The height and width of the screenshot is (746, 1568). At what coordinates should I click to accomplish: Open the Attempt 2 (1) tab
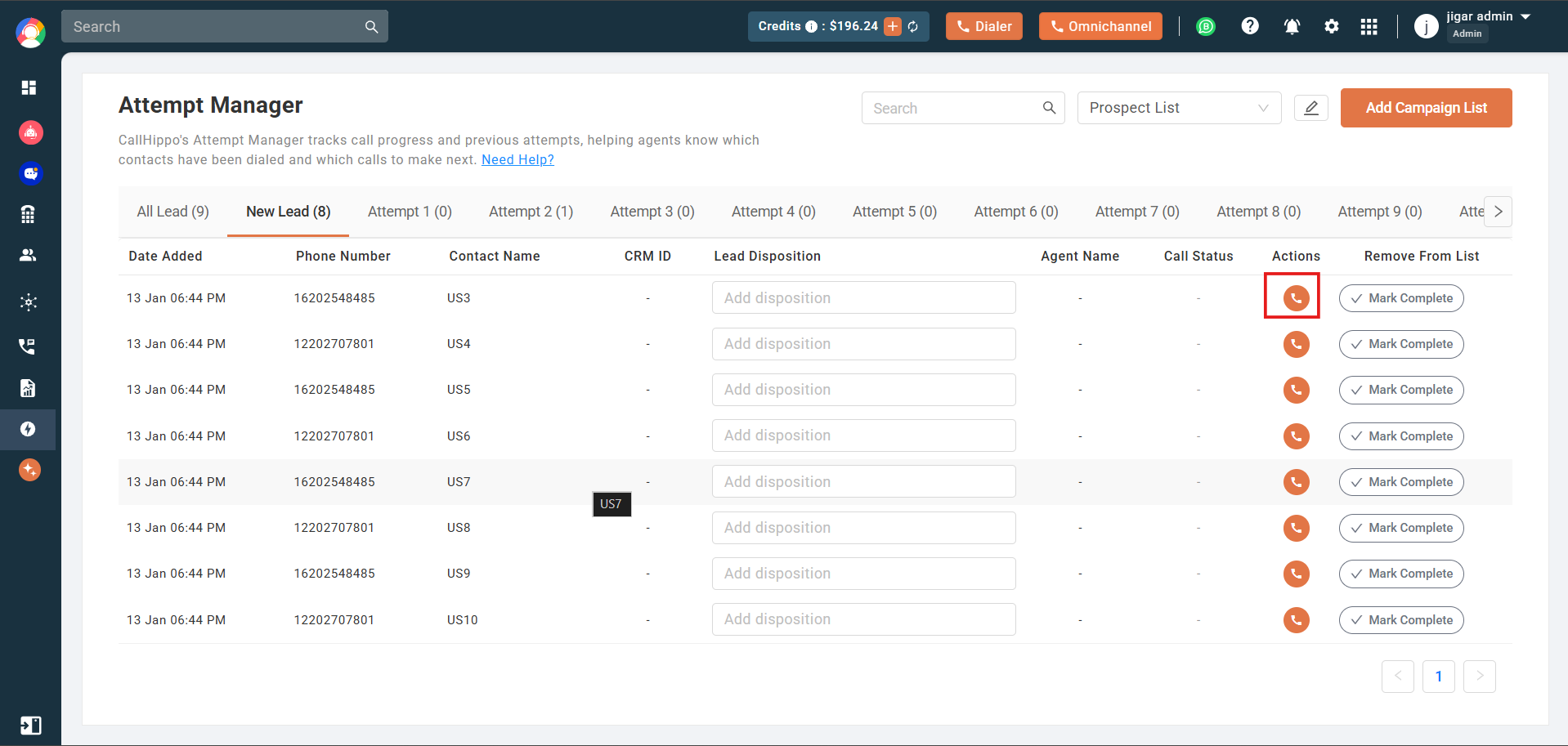coord(531,212)
